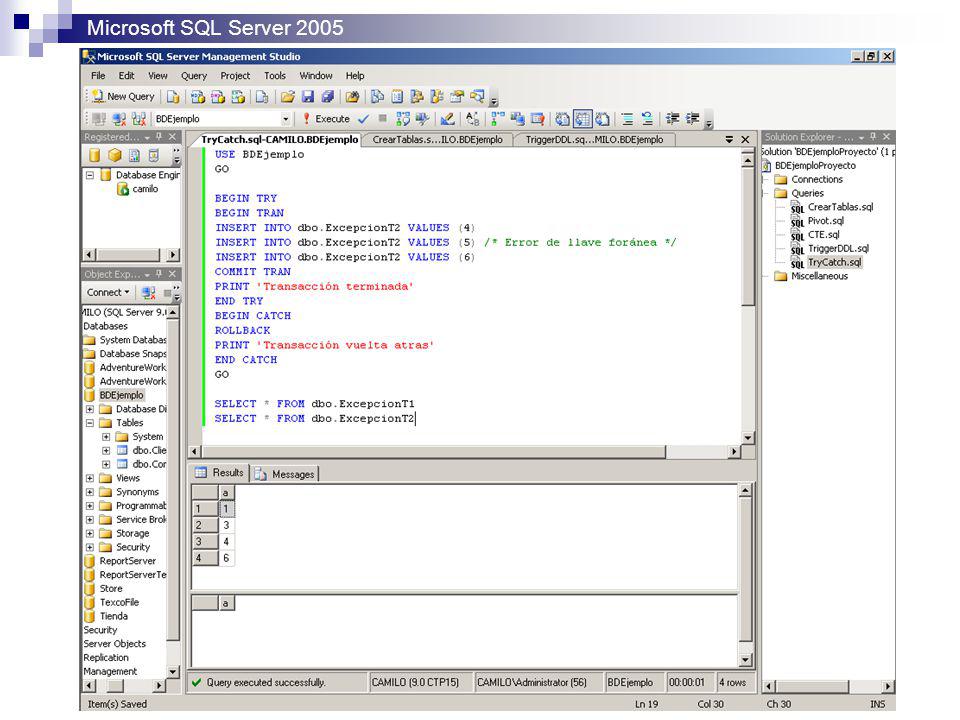Toggle auto-hide pin on Object Explorer panel
The height and width of the screenshot is (720, 960).
click(159, 274)
